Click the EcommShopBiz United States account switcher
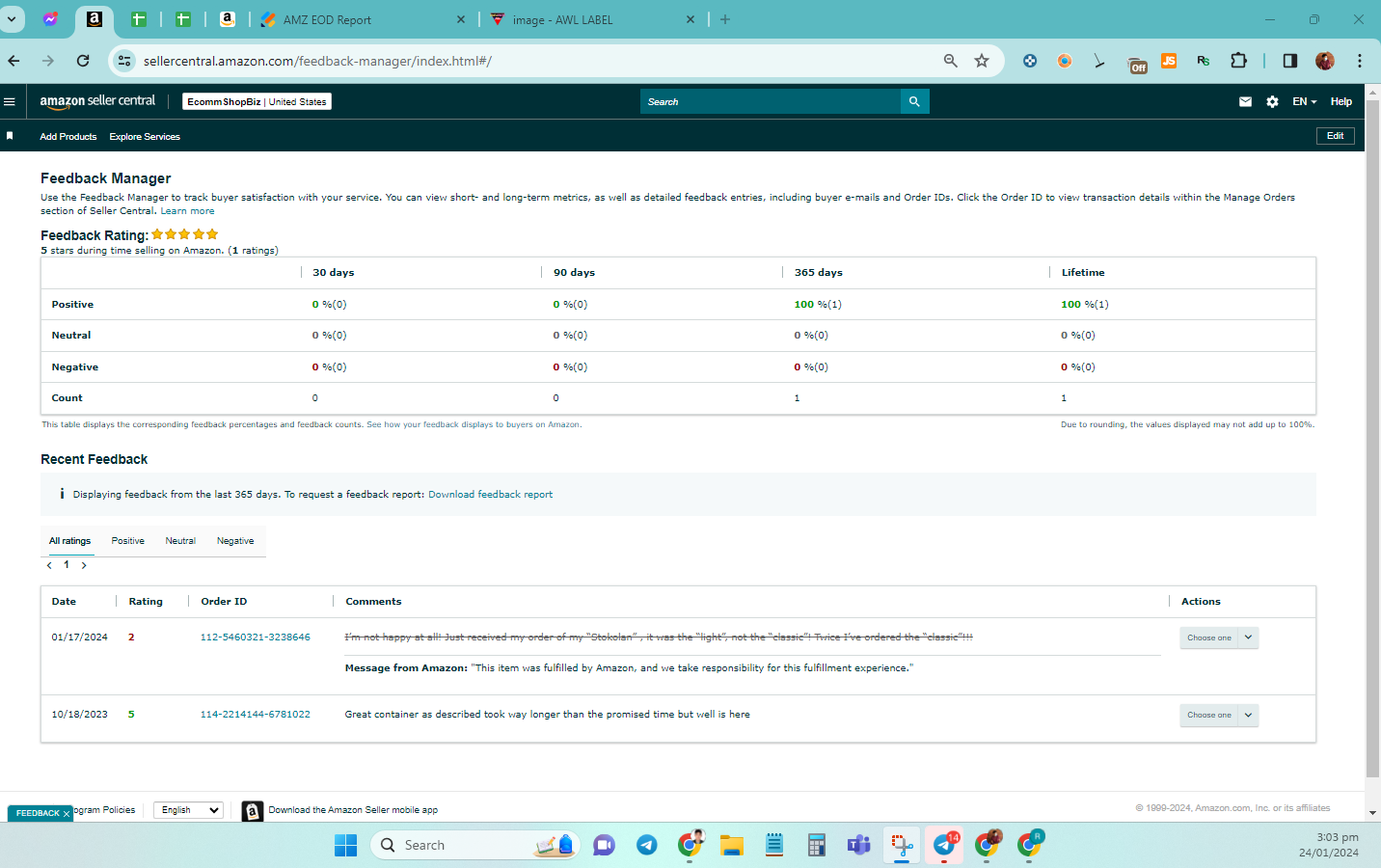 tap(257, 101)
